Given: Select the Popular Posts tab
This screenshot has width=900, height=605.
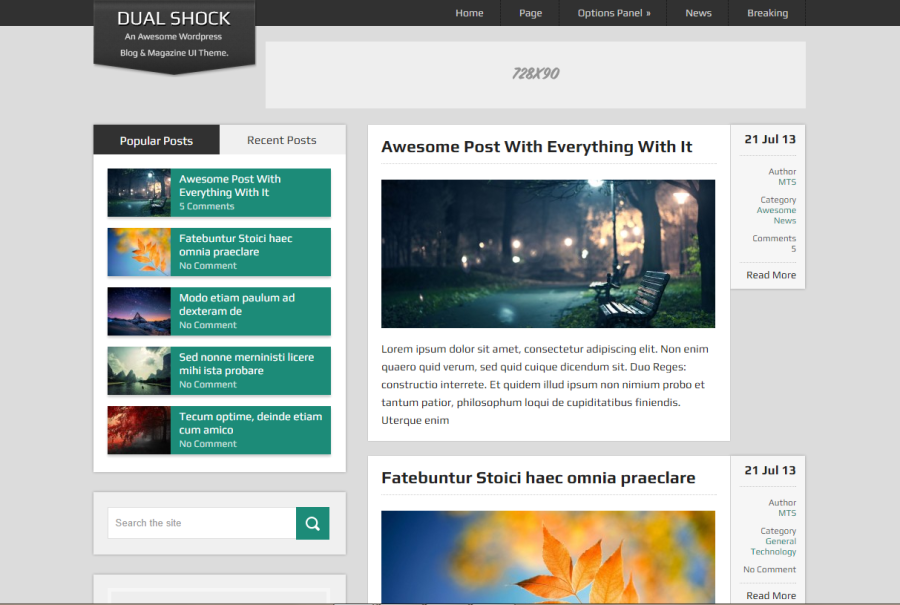Looking at the screenshot, I should 156,140.
